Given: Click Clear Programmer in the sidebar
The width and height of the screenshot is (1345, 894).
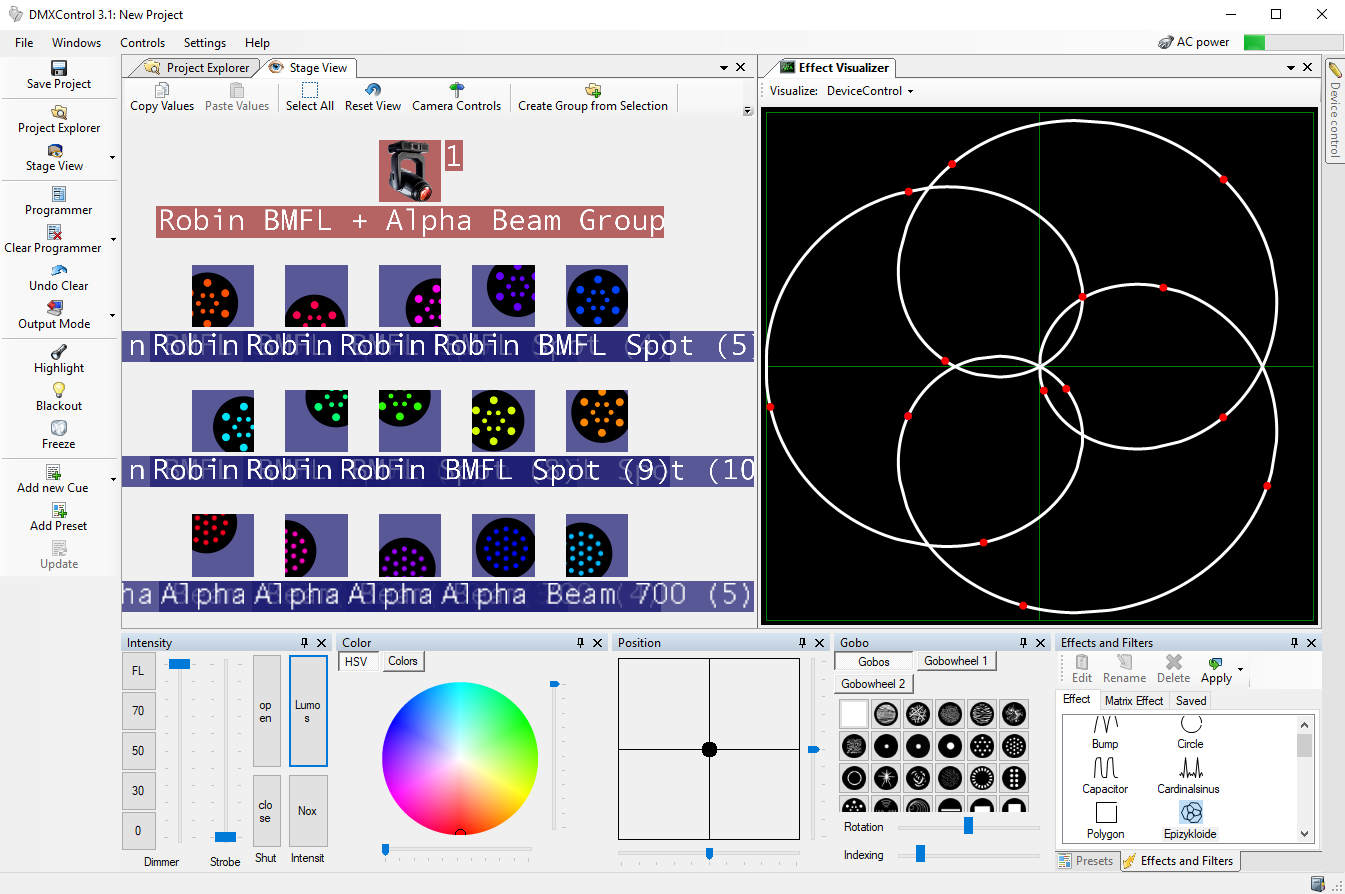Looking at the screenshot, I should tap(53, 239).
